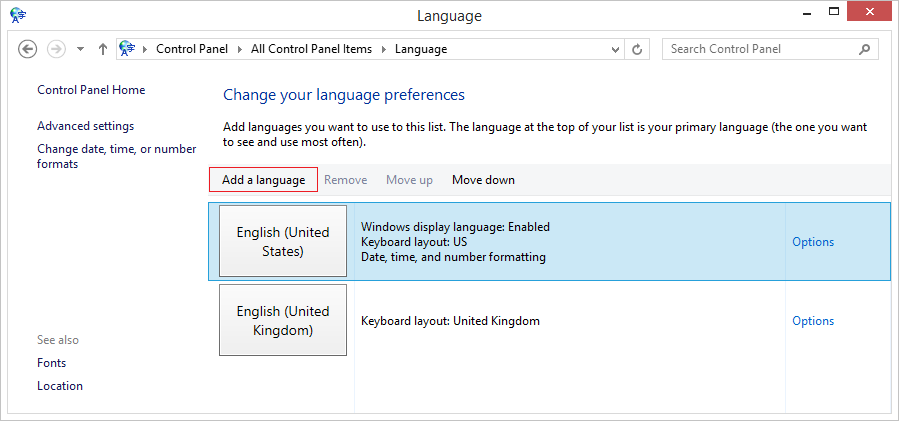The height and width of the screenshot is (421, 899).
Task: Open Options for English (United Kingdom)
Action: (813, 321)
